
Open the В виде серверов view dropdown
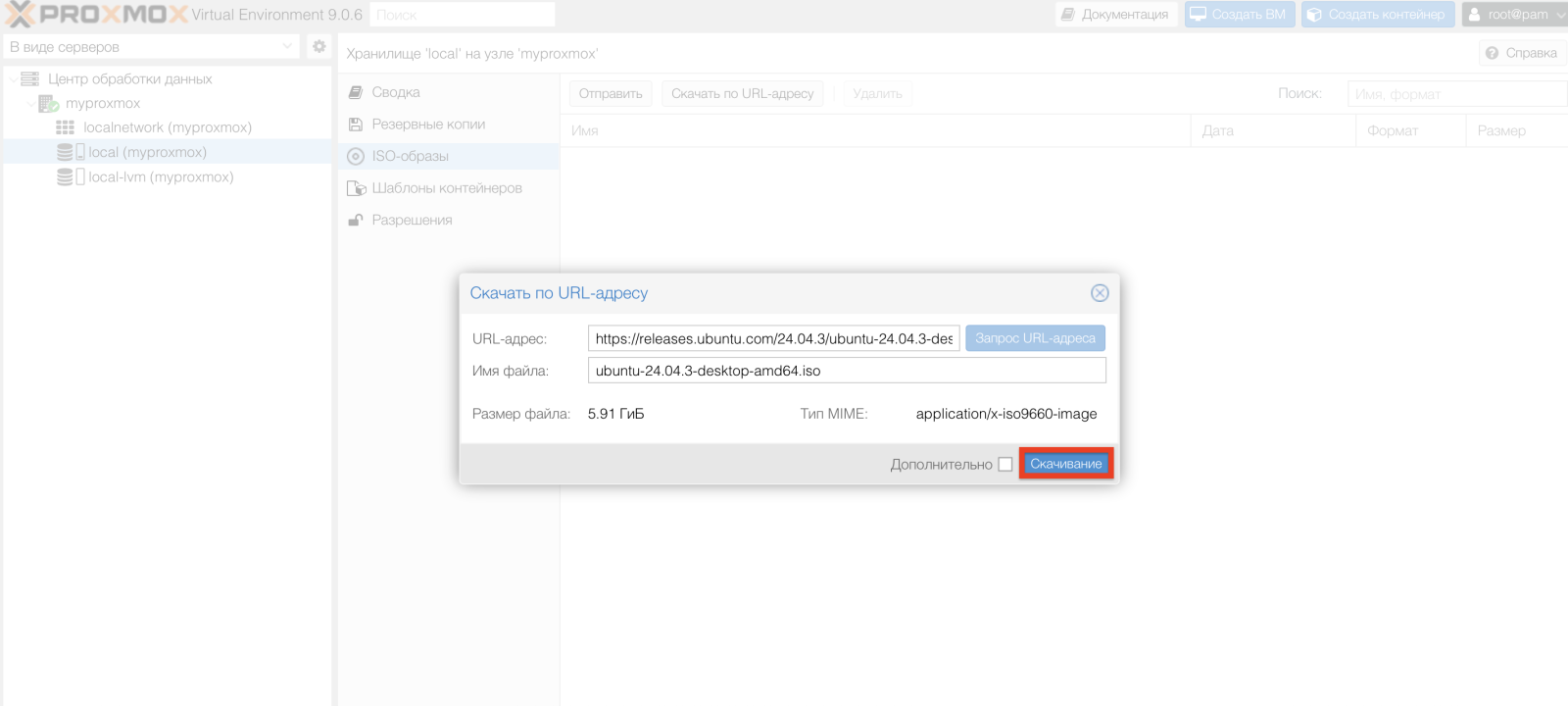(x=287, y=46)
